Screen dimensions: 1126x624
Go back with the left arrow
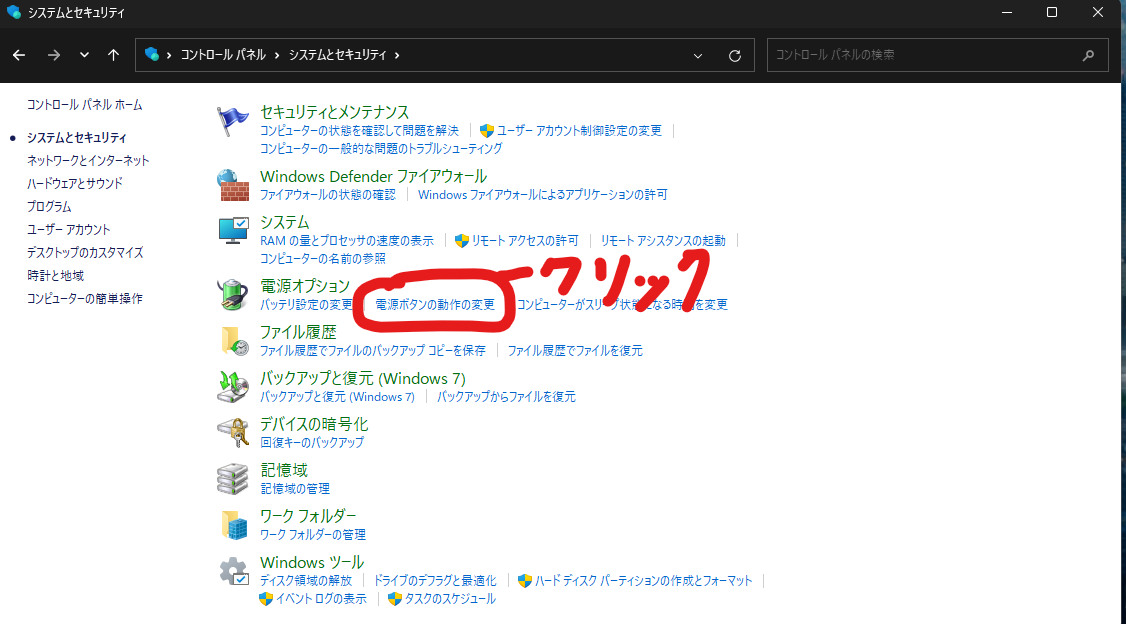coord(19,55)
